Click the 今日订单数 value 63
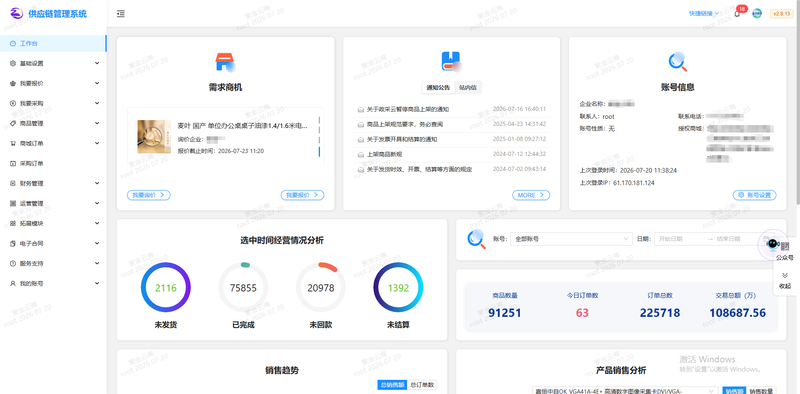This screenshot has width=800, height=394. coord(582,313)
